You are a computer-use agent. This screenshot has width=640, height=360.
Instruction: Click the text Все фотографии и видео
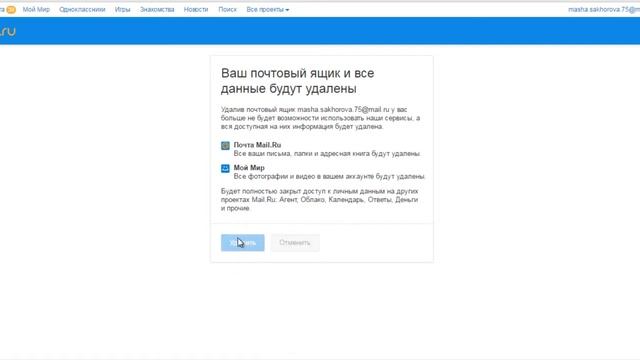pos(329,176)
